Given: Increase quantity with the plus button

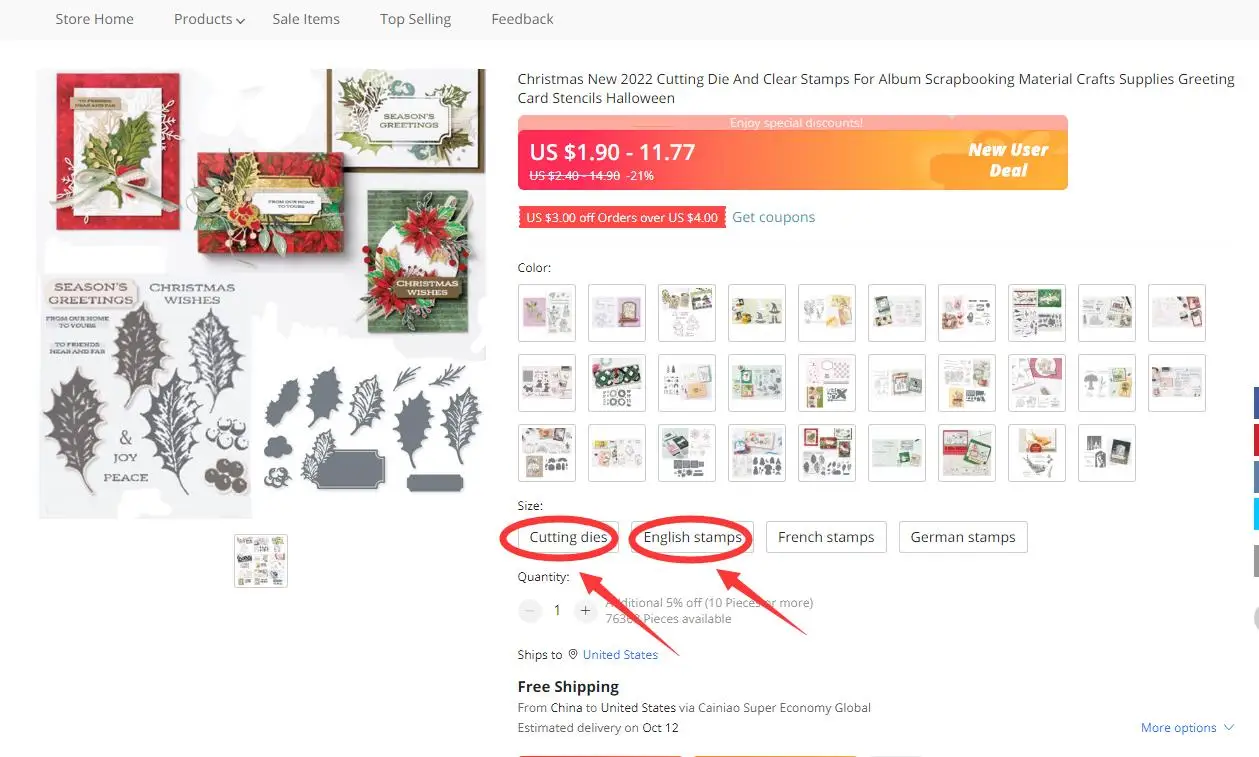Looking at the screenshot, I should pyautogui.click(x=586, y=610).
